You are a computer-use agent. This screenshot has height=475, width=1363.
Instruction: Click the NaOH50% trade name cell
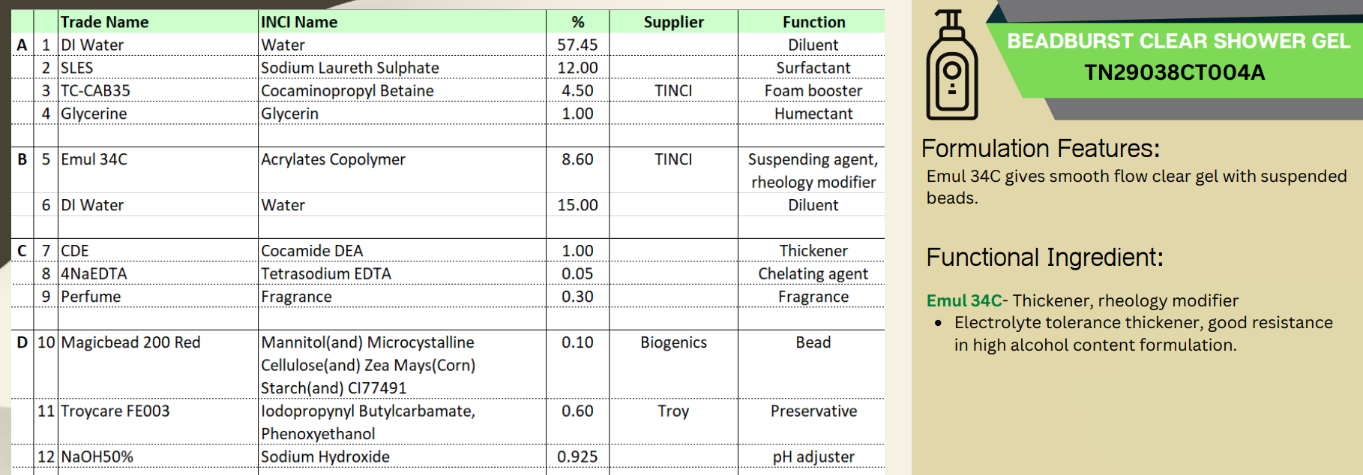tap(97, 457)
